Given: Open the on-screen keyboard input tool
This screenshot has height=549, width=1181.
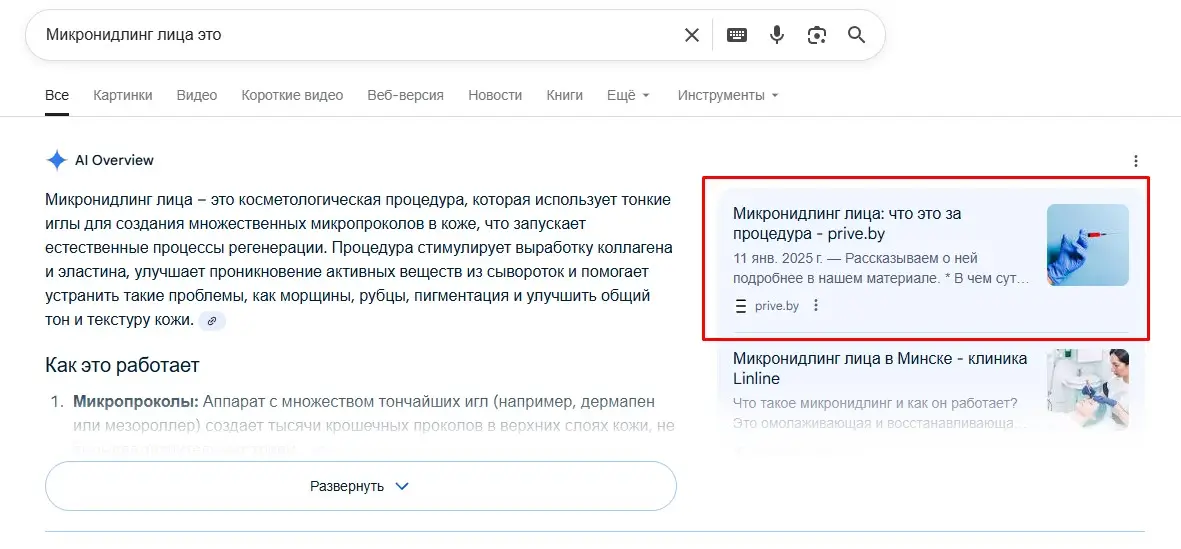Looking at the screenshot, I should pos(737,35).
